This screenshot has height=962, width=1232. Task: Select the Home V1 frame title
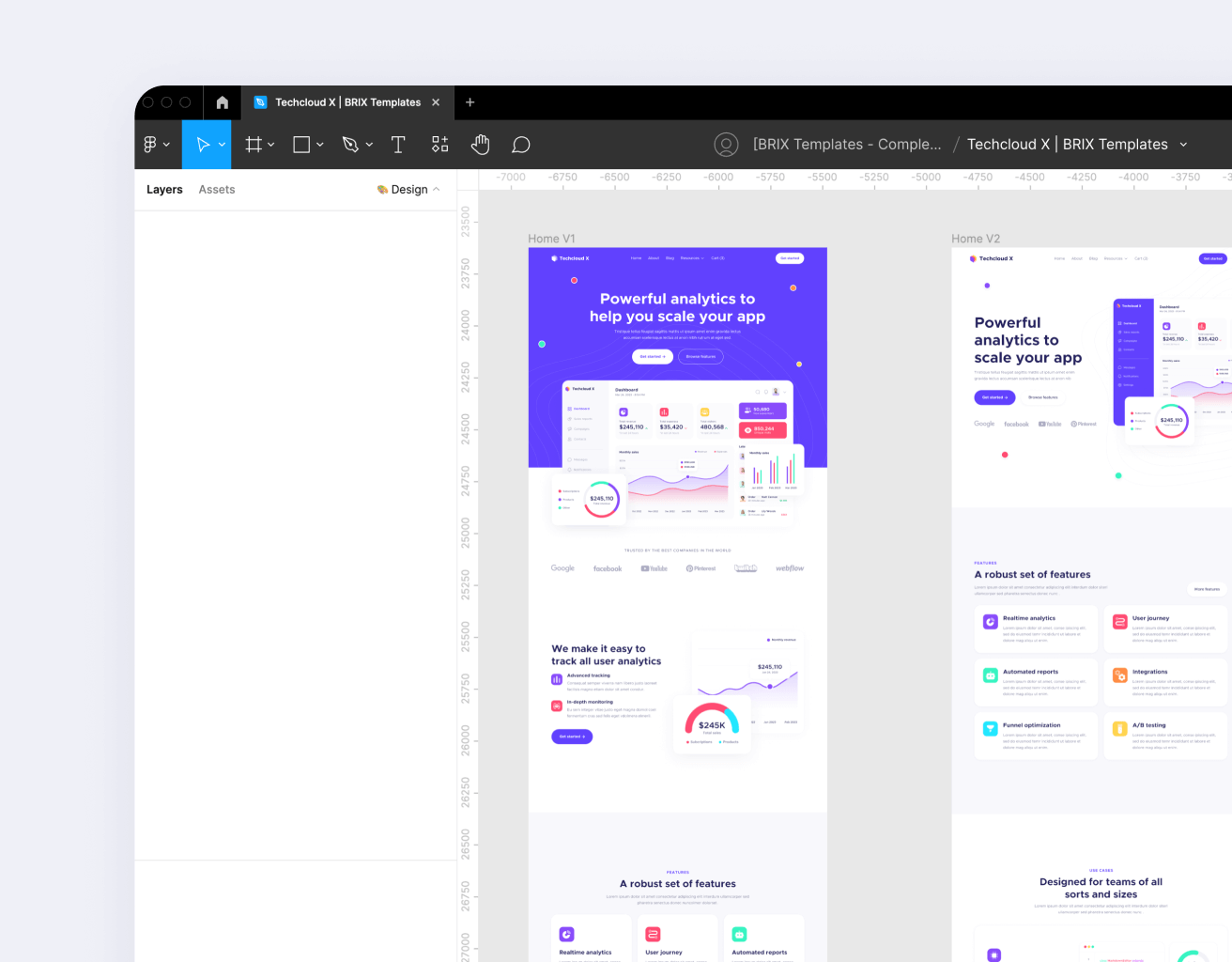[551, 238]
